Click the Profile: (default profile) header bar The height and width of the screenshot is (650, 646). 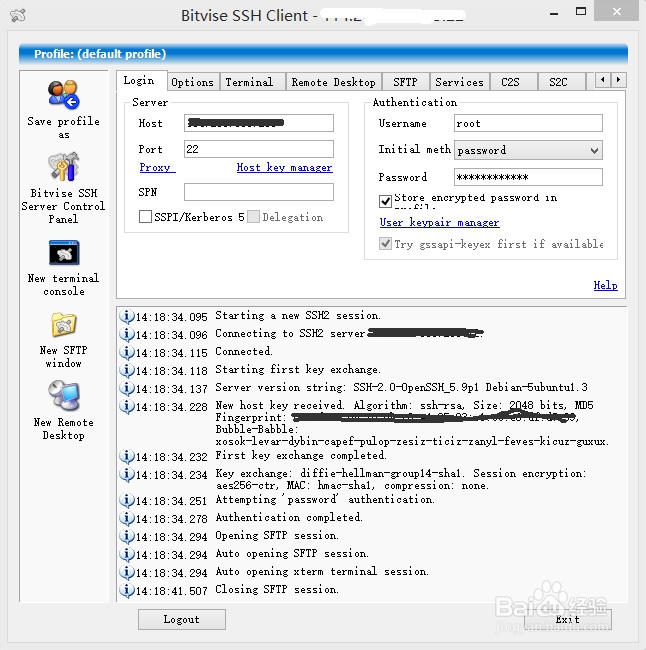323,54
